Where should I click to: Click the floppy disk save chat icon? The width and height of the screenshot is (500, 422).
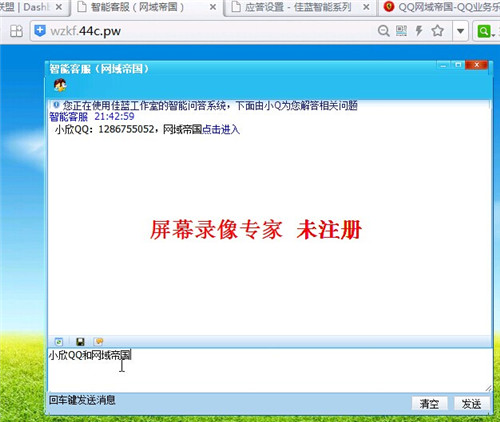[80, 341]
